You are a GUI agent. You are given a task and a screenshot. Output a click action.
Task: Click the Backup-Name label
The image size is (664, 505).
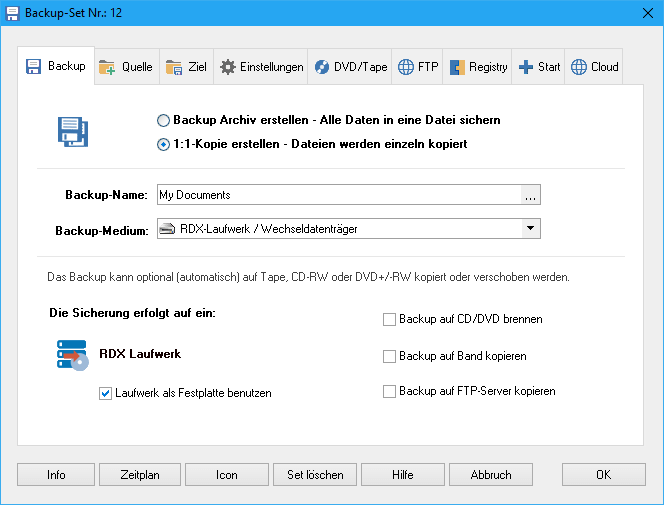click(x=106, y=195)
